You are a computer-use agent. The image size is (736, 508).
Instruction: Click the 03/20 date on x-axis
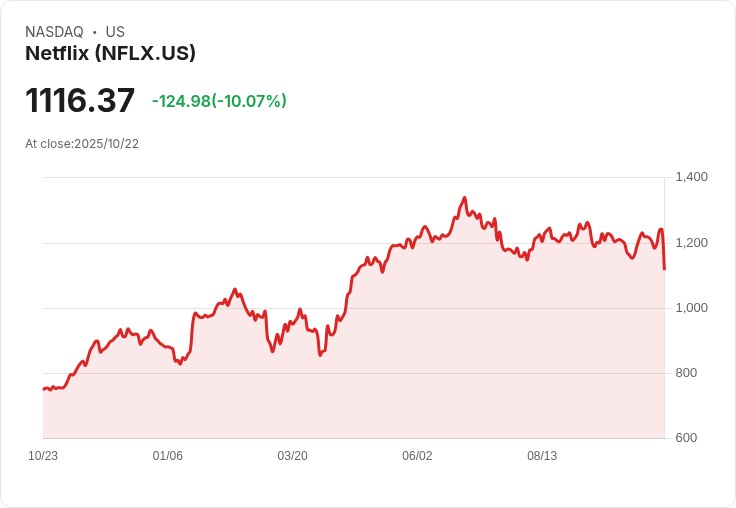point(292,456)
